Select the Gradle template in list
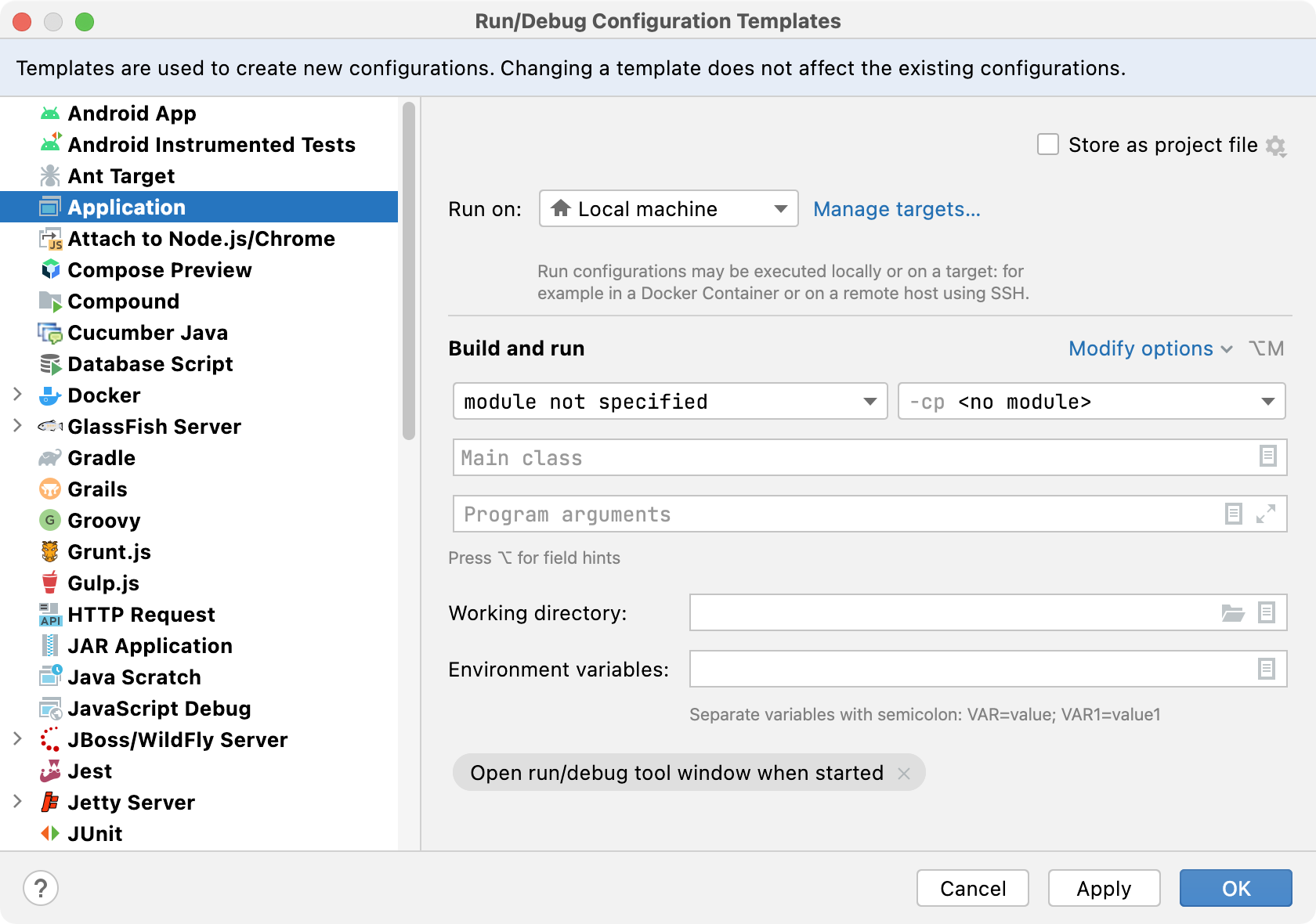1316x924 pixels. tap(101, 458)
